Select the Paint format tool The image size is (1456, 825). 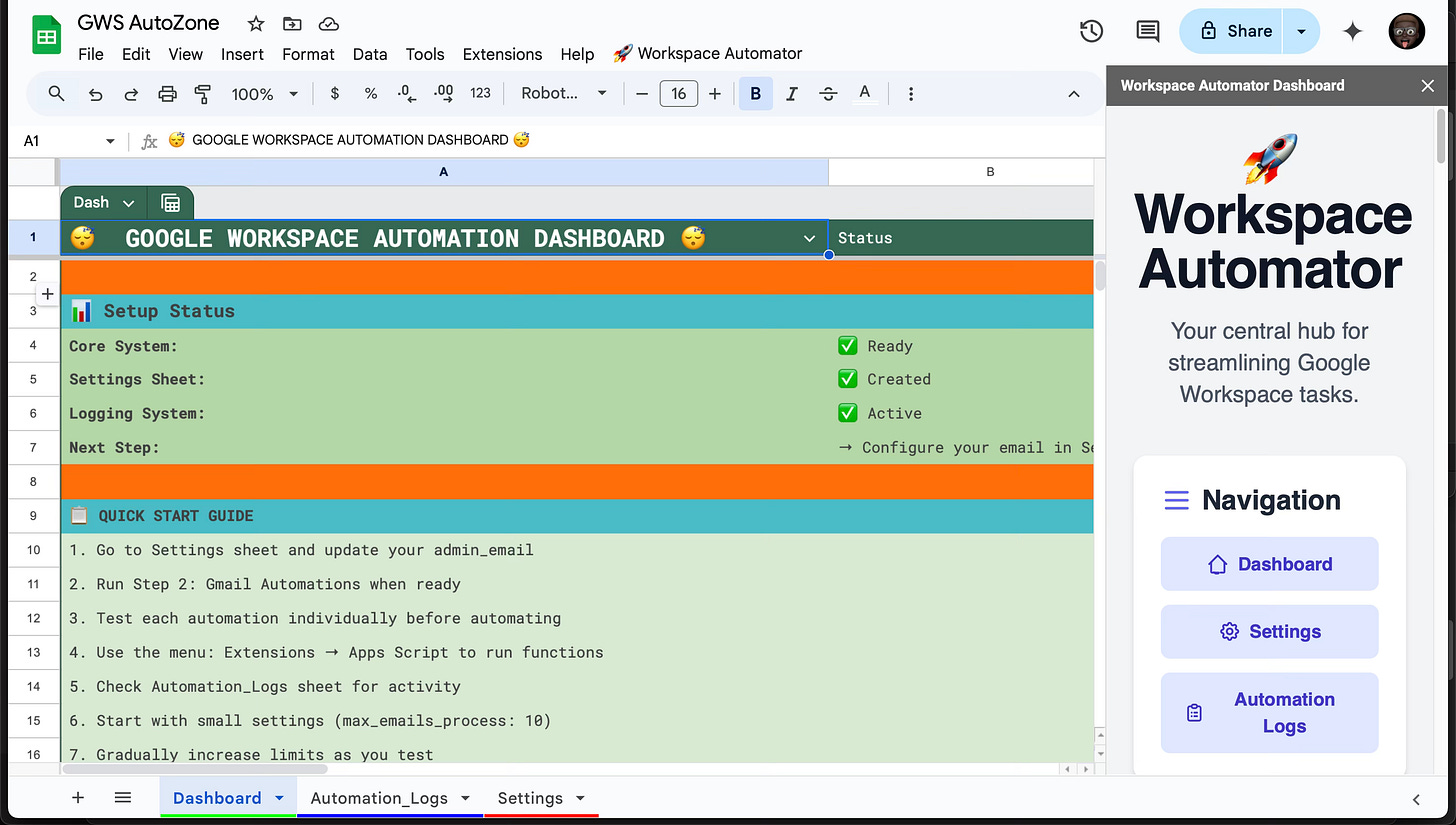(x=202, y=93)
